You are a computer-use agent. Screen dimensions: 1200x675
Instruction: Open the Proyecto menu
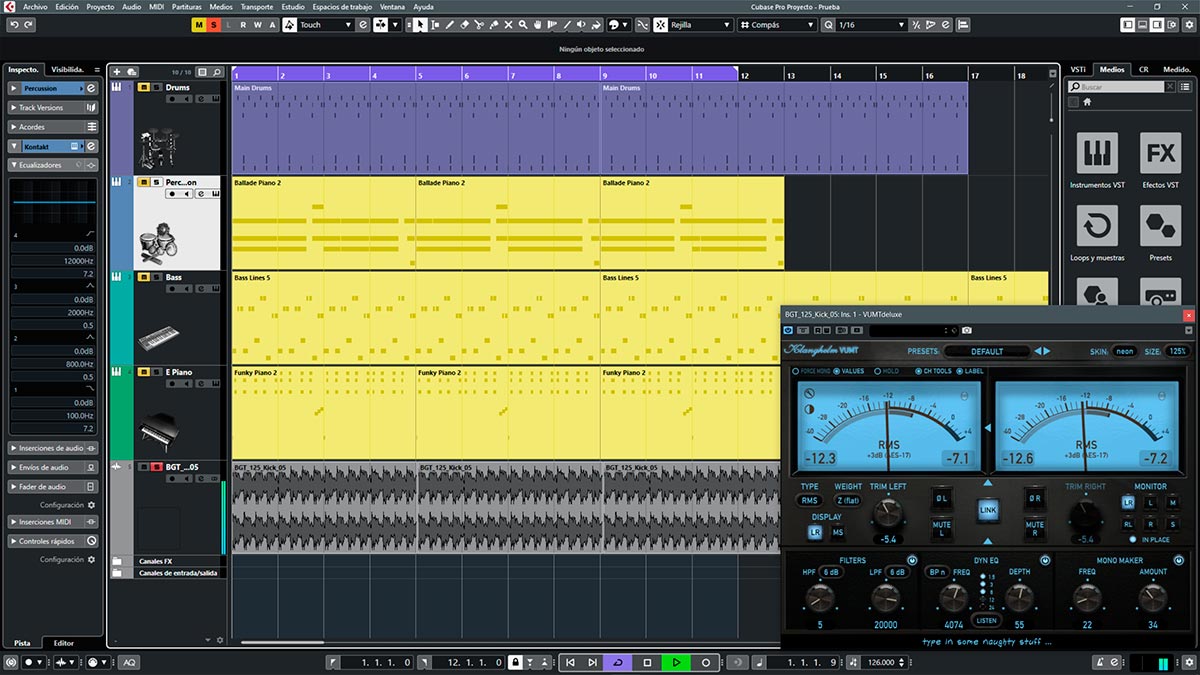[100, 6]
